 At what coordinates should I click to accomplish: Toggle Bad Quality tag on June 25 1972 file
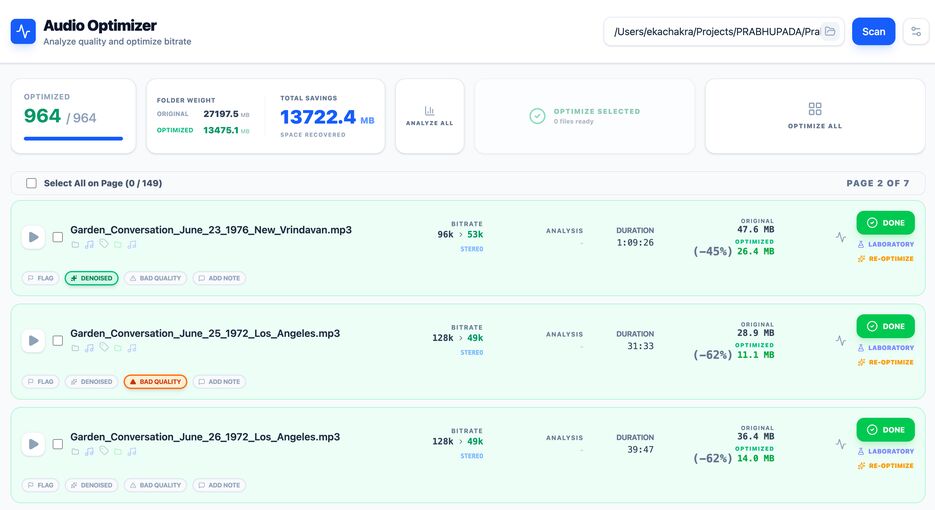point(155,382)
